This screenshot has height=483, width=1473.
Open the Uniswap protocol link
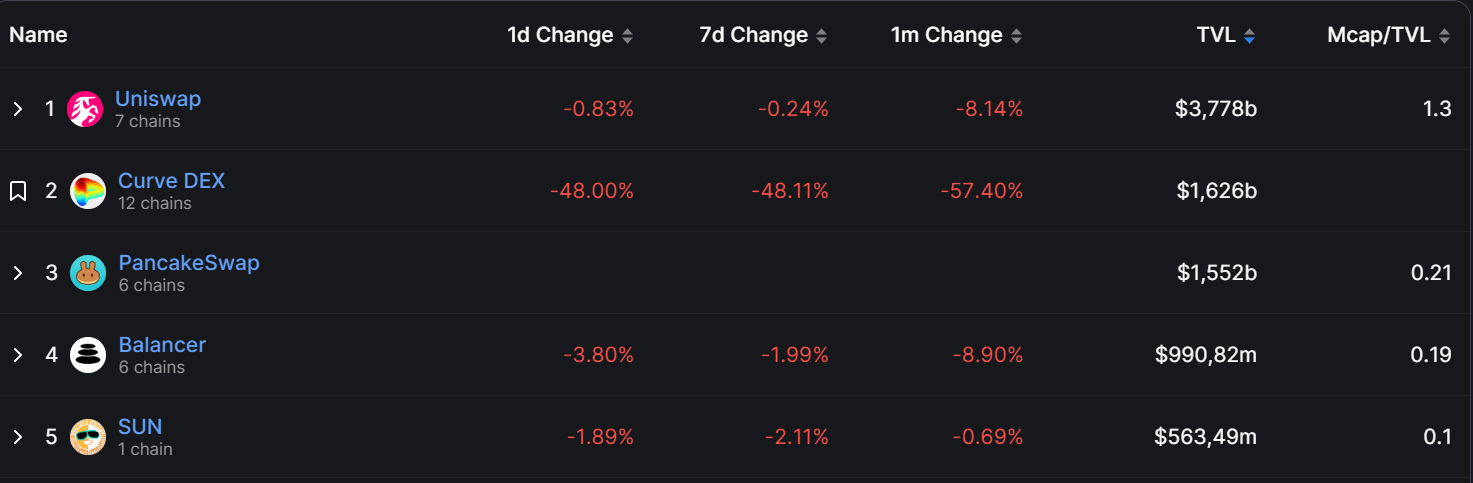(x=158, y=99)
